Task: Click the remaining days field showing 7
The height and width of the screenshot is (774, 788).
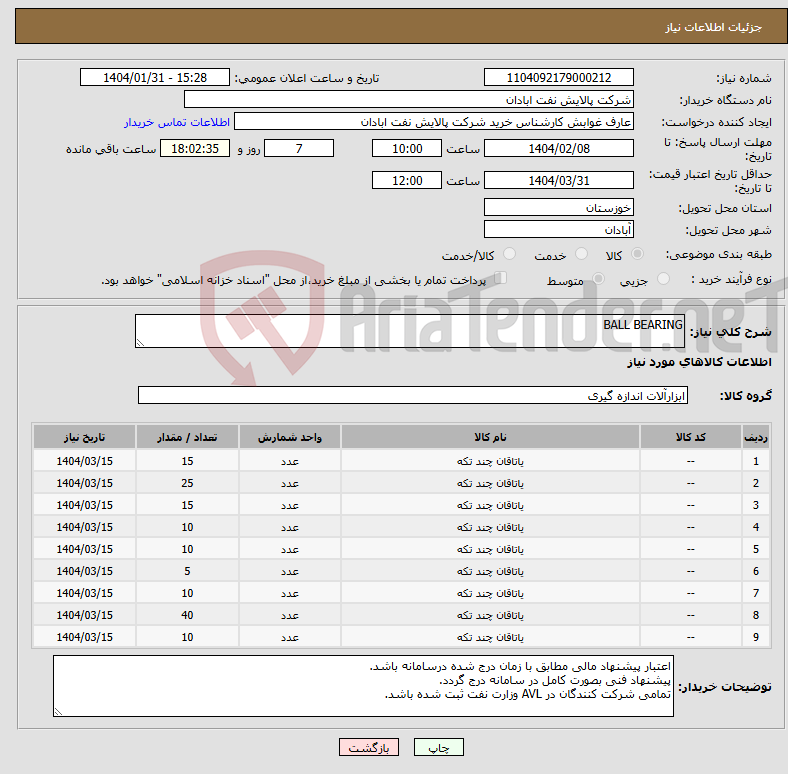Action: (x=299, y=148)
